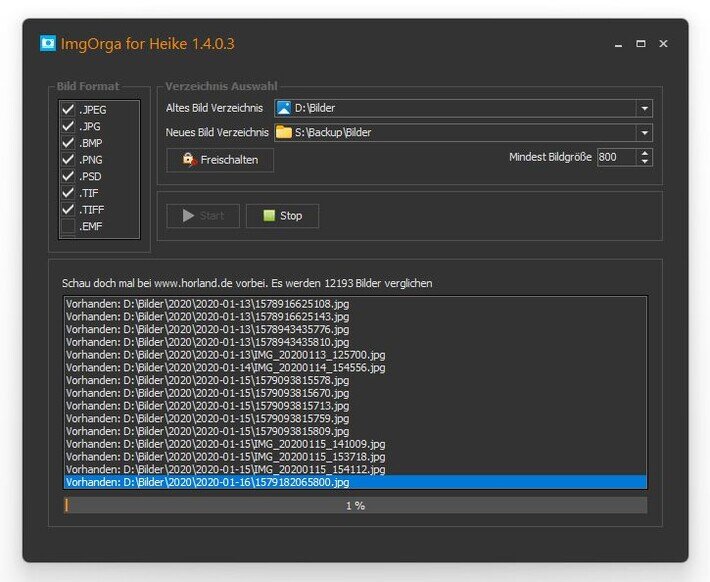
Task: Select log row ending IMG_20200113_125700.jpg
Action: (355, 355)
